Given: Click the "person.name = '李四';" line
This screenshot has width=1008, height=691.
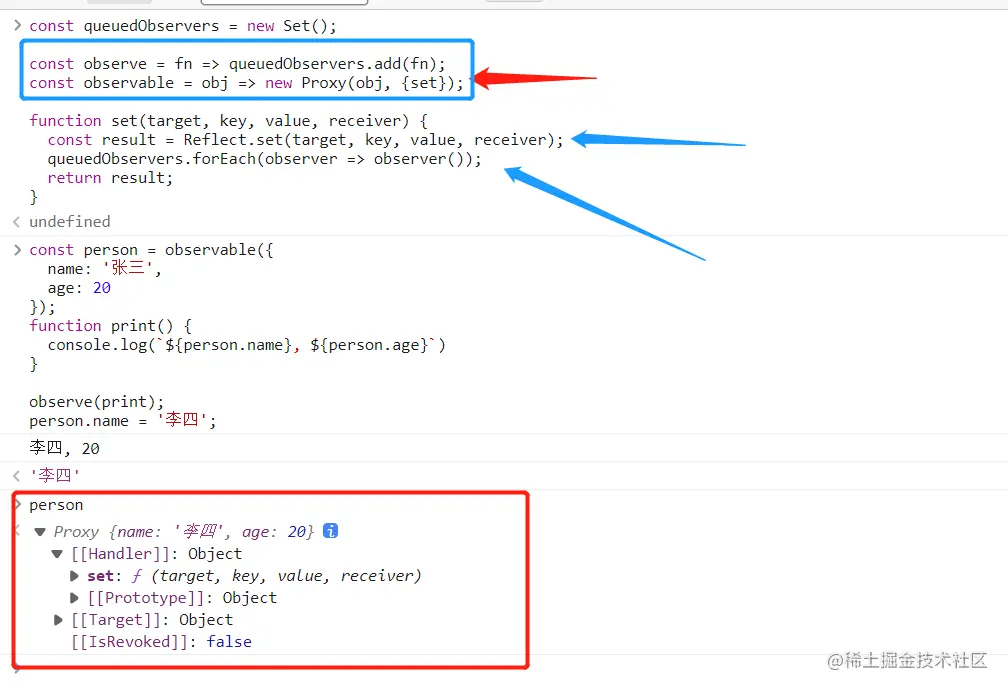Looking at the screenshot, I should click(x=123, y=420).
